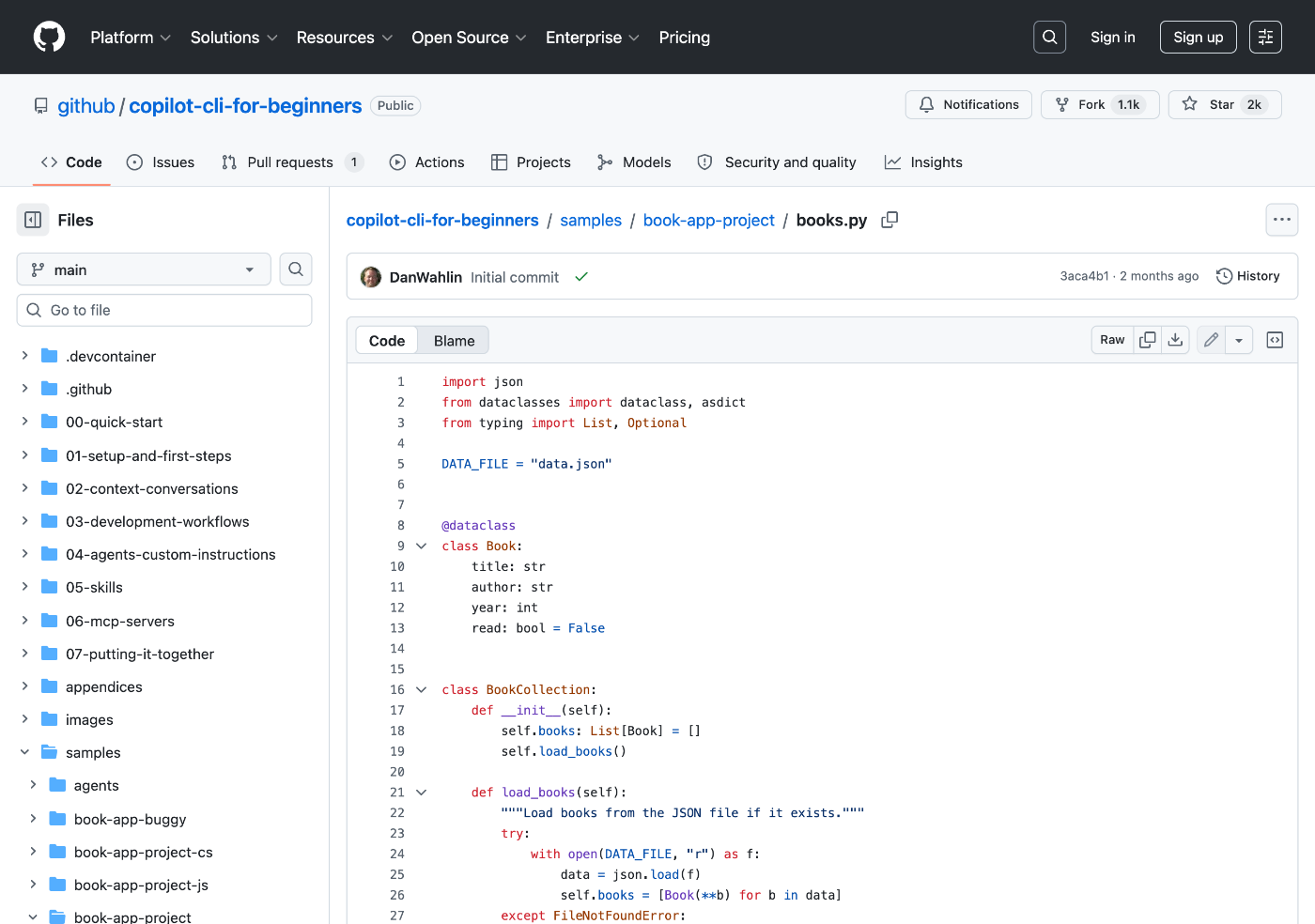This screenshot has height=924, width=1315.
Task: Collapse the class Book code block
Action: (422, 547)
